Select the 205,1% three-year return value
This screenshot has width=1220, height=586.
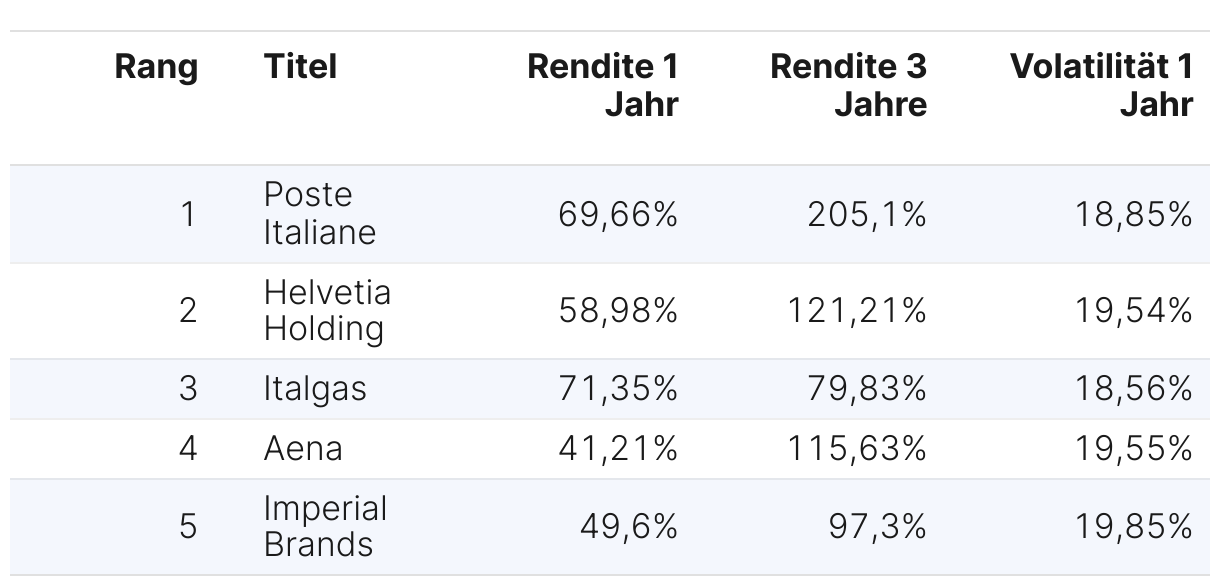coord(867,214)
